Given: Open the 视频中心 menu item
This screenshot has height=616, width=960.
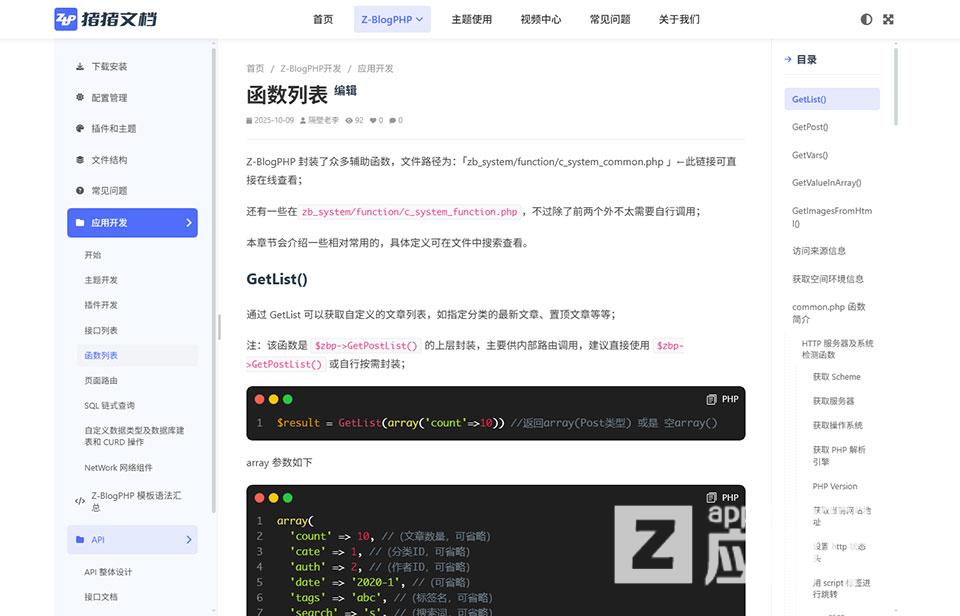Looking at the screenshot, I should coord(541,18).
